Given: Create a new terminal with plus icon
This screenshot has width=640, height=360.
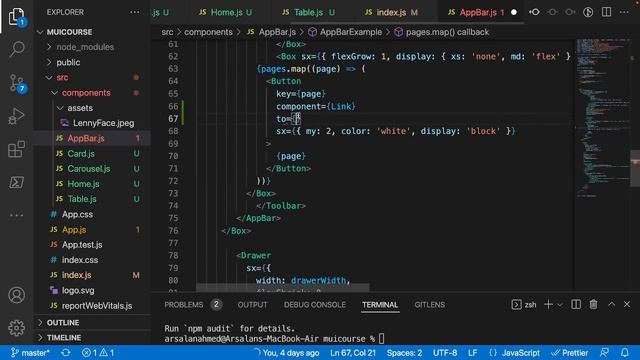Looking at the screenshot, I should click(548, 304).
